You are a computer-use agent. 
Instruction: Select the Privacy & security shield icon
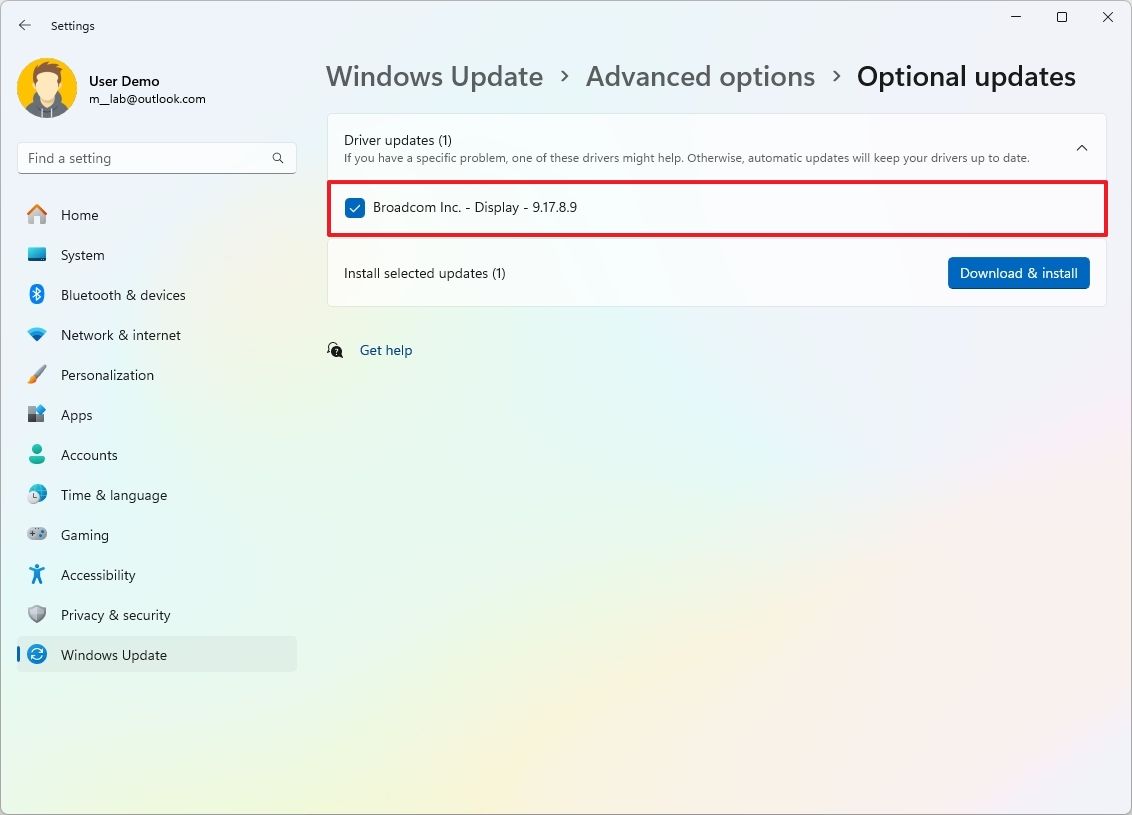37,615
